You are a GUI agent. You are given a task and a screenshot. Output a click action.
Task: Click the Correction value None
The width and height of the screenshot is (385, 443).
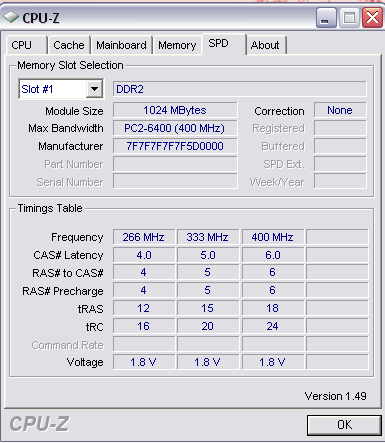point(340,110)
